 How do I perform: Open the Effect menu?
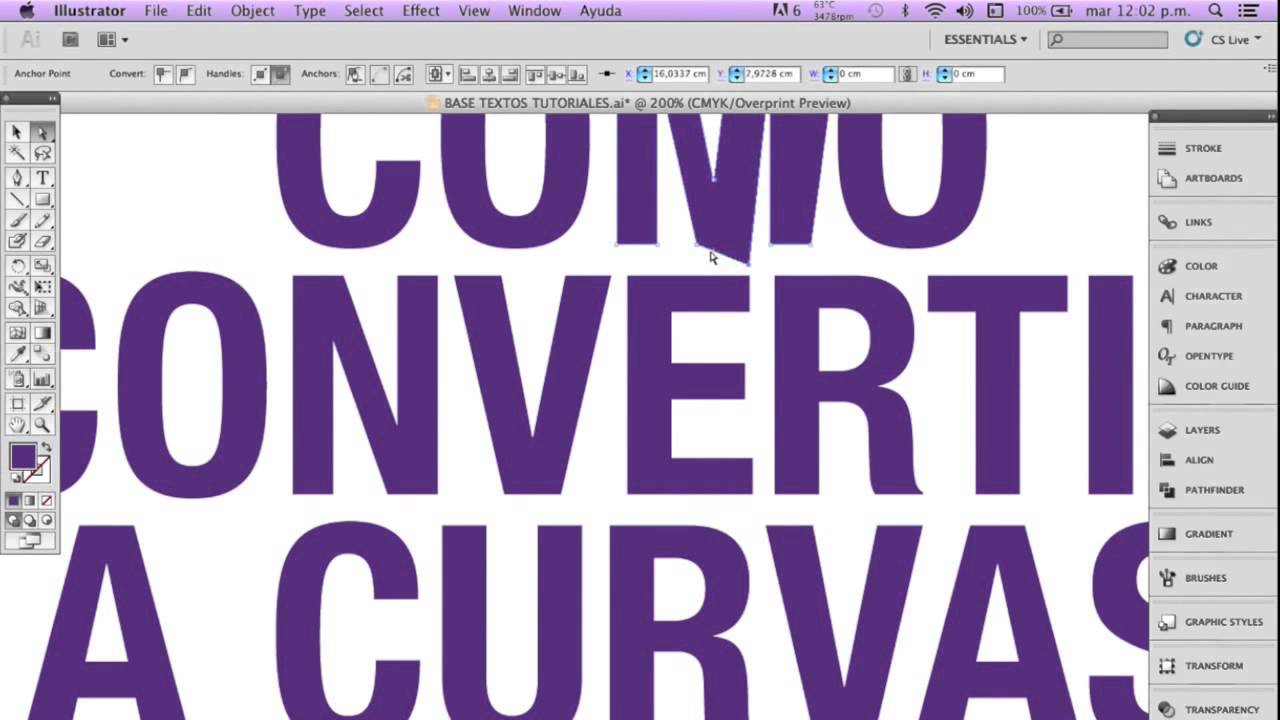tap(421, 11)
